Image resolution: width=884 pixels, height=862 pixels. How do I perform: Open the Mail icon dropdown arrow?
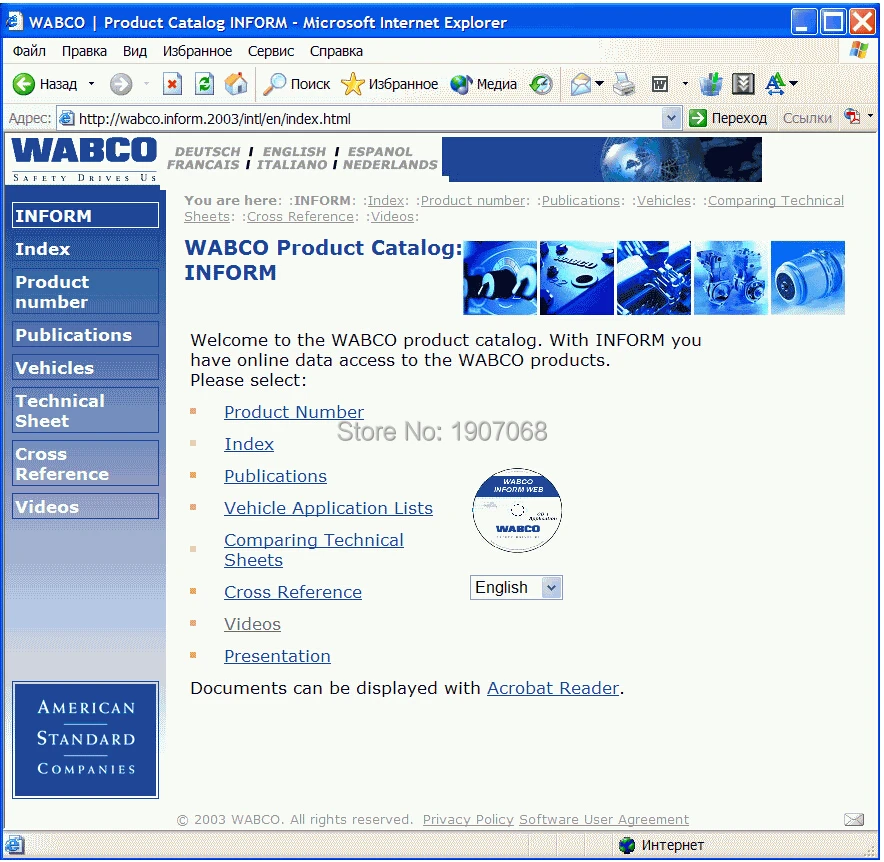(x=601, y=84)
